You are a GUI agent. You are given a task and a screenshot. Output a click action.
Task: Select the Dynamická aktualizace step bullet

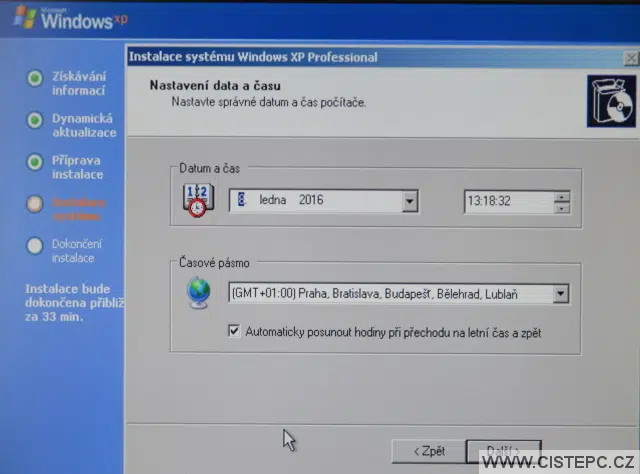coord(35,119)
